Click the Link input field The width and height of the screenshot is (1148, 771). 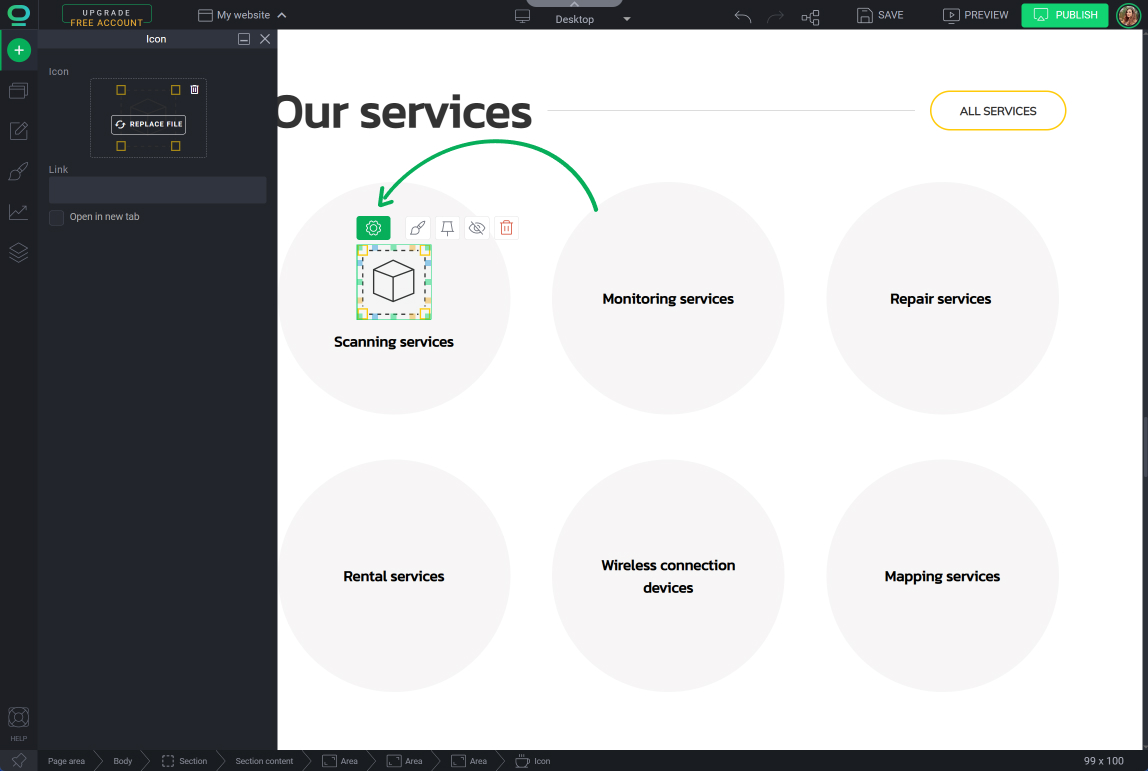pyautogui.click(x=157, y=190)
